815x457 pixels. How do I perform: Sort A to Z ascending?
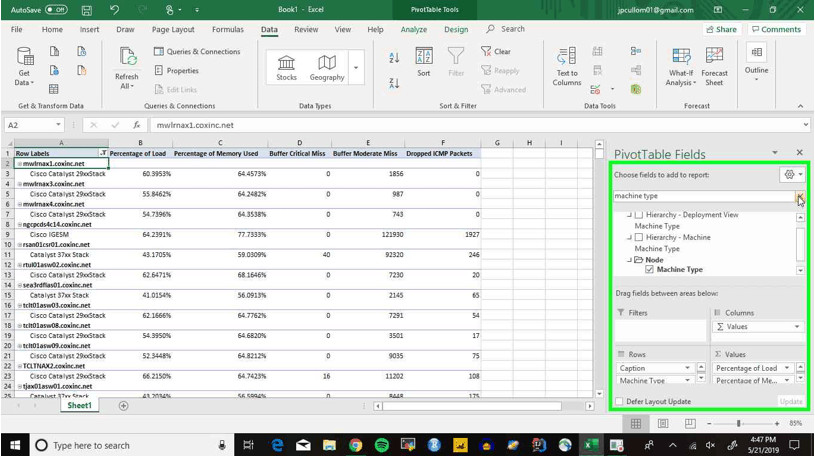click(x=394, y=58)
